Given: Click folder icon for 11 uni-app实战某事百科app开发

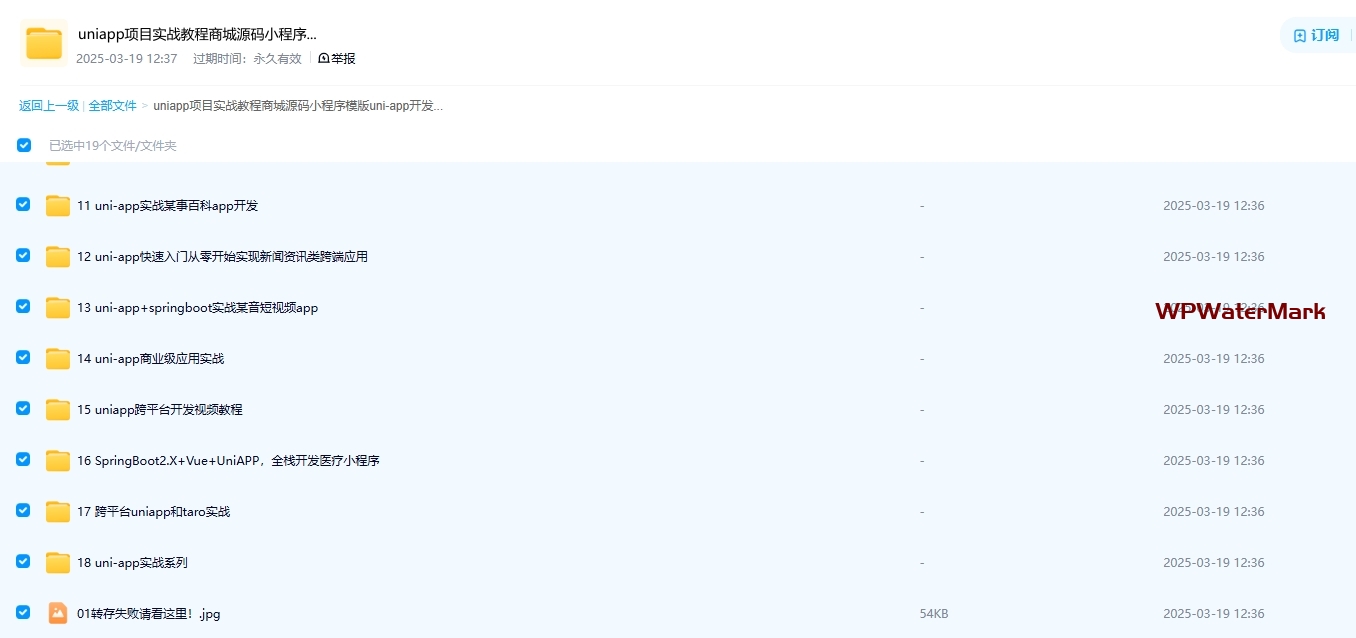Looking at the screenshot, I should (58, 206).
